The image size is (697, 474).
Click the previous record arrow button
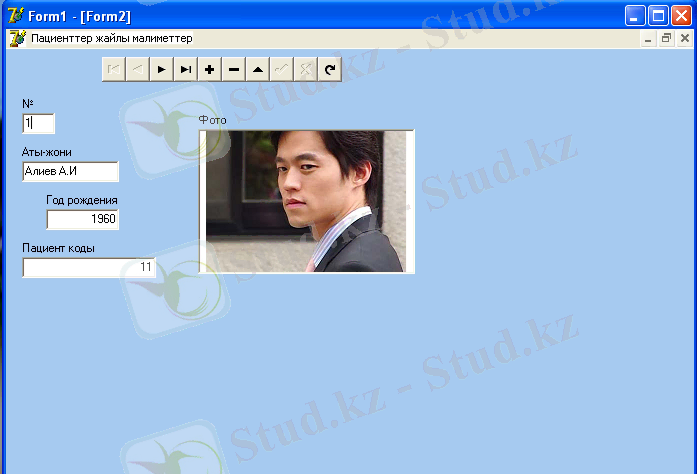tap(137, 69)
